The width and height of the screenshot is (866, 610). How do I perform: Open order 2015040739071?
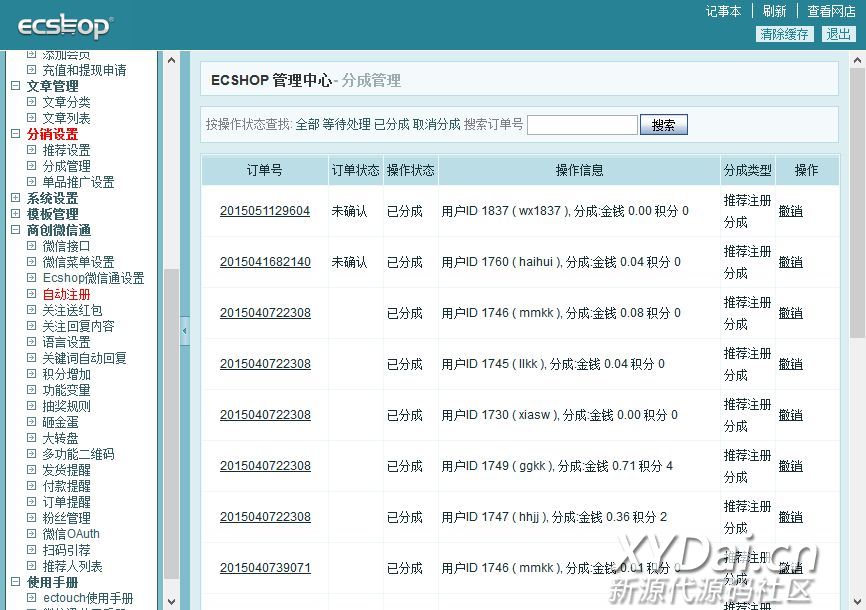(265, 568)
